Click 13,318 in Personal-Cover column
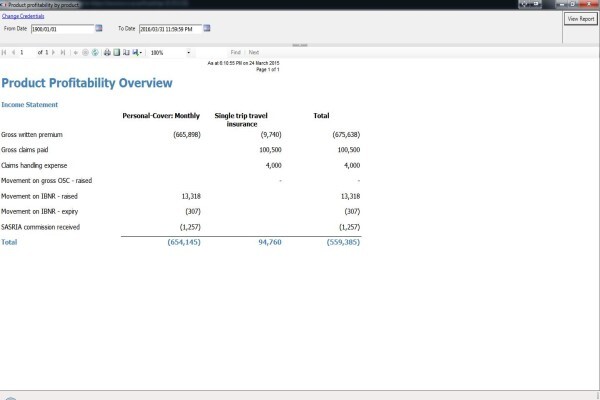Image resolution: width=600 pixels, height=400 pixels. pos(191,196)
